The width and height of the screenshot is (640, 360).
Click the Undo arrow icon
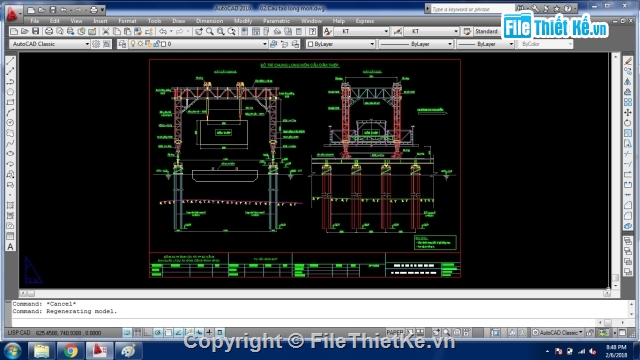pyautogui.click(x=163, y=31)
